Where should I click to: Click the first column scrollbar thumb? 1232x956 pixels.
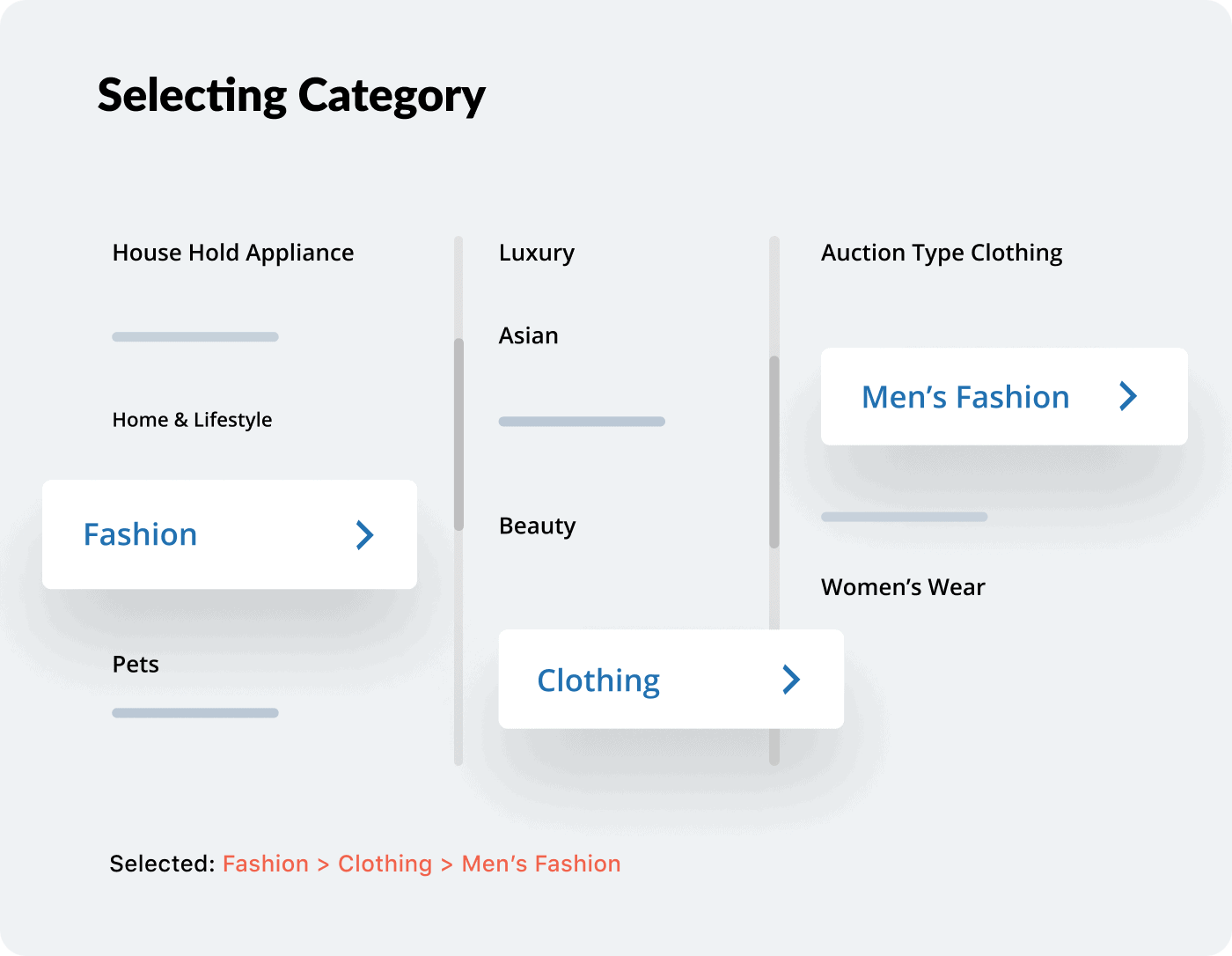pos(458,434)
